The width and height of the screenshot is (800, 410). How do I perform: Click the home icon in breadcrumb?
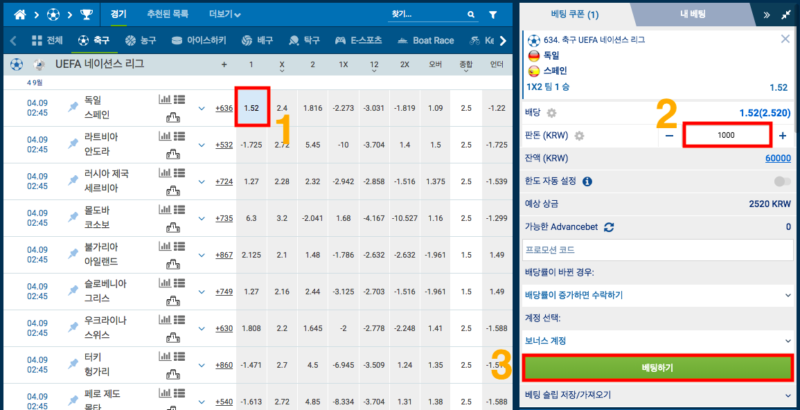[x=13, y=15]
